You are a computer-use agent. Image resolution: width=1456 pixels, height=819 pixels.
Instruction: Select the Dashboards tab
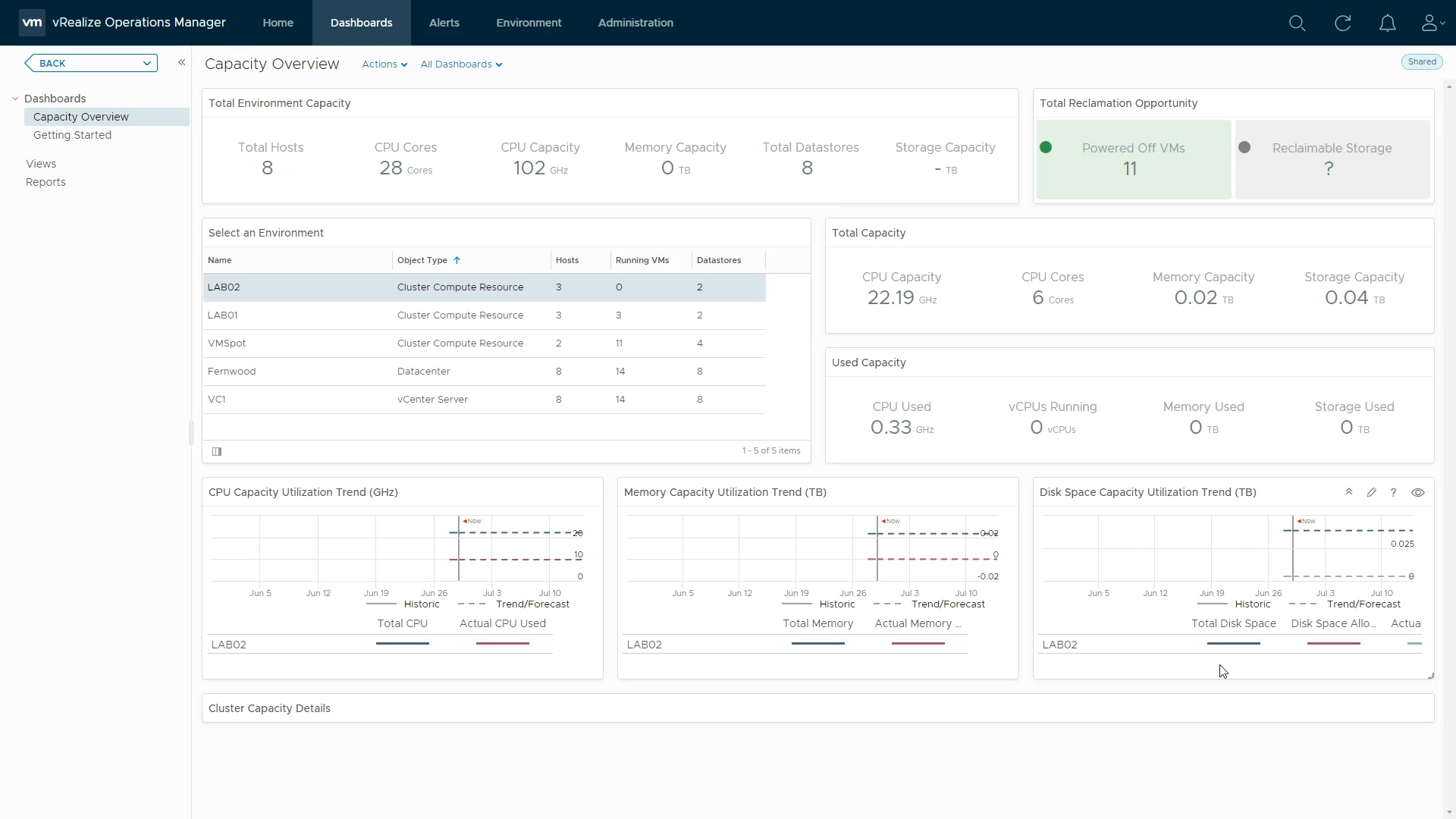click(x=362, y=23)
